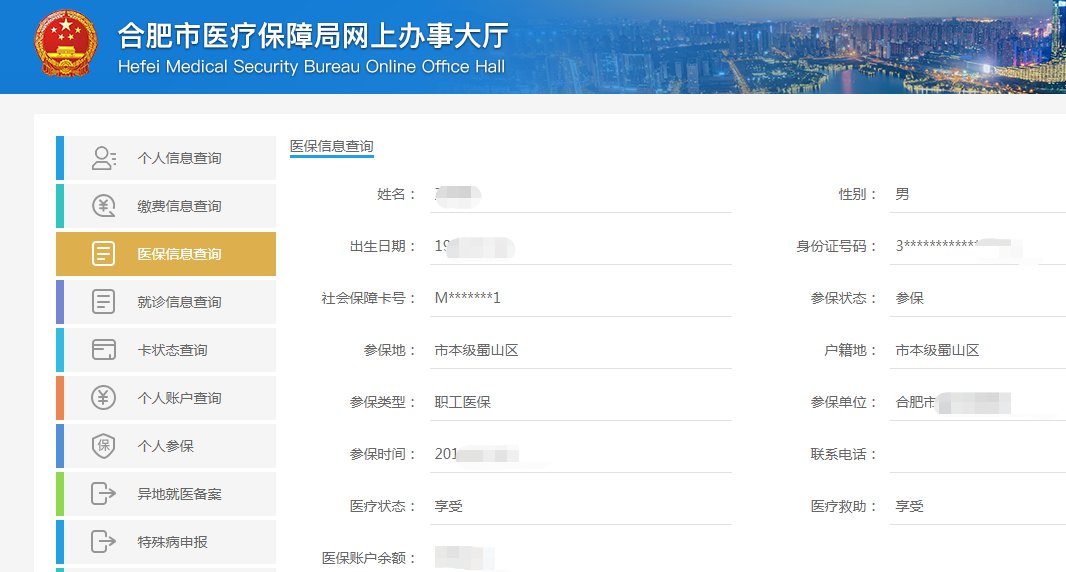This screenshot has width=1066, height=572.
Task: Open 个人账户查询 from sidebar
Action: [179, 398]
